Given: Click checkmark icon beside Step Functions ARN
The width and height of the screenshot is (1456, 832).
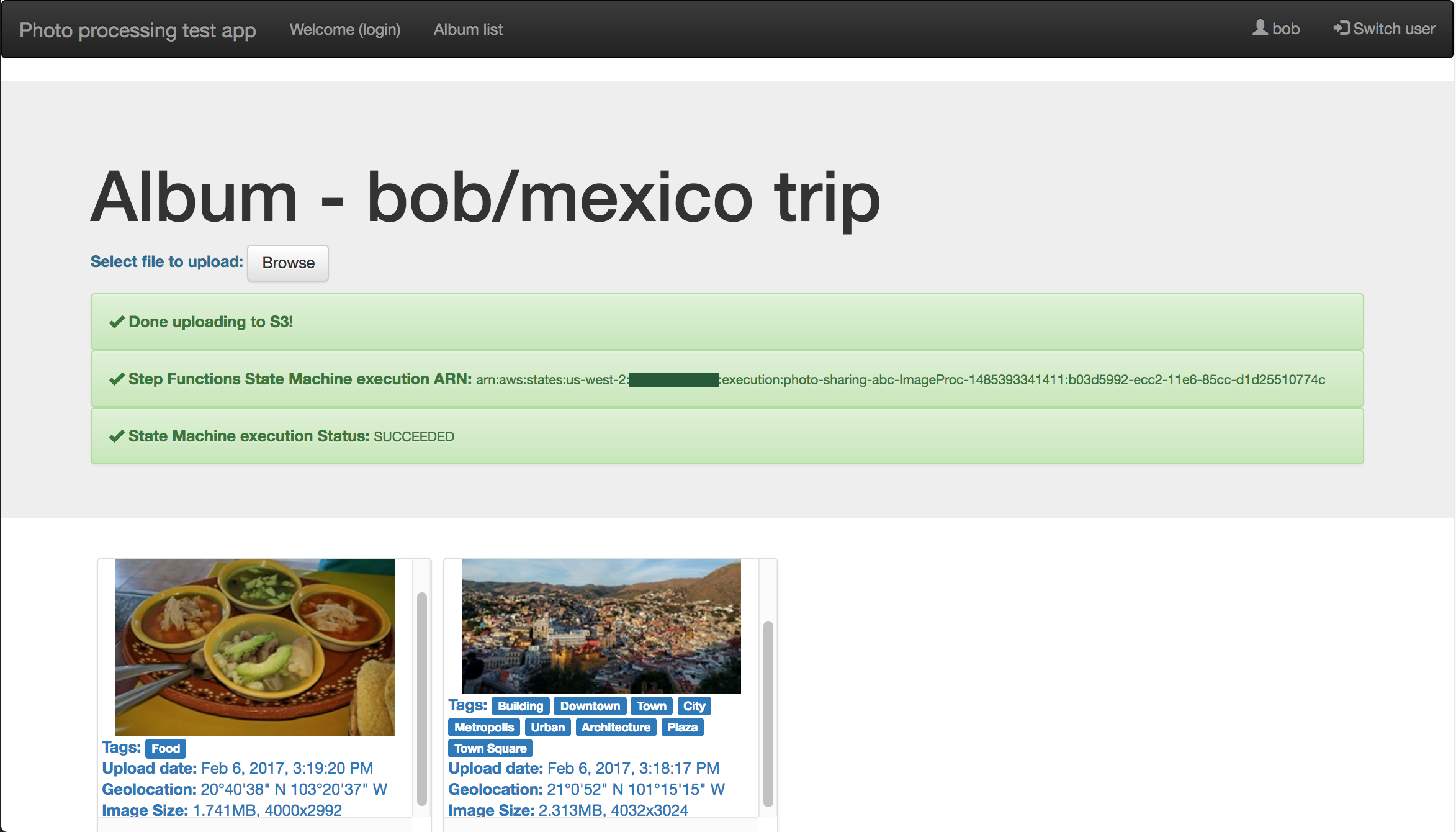Looking at the screenshot, I should pos(116,379).
